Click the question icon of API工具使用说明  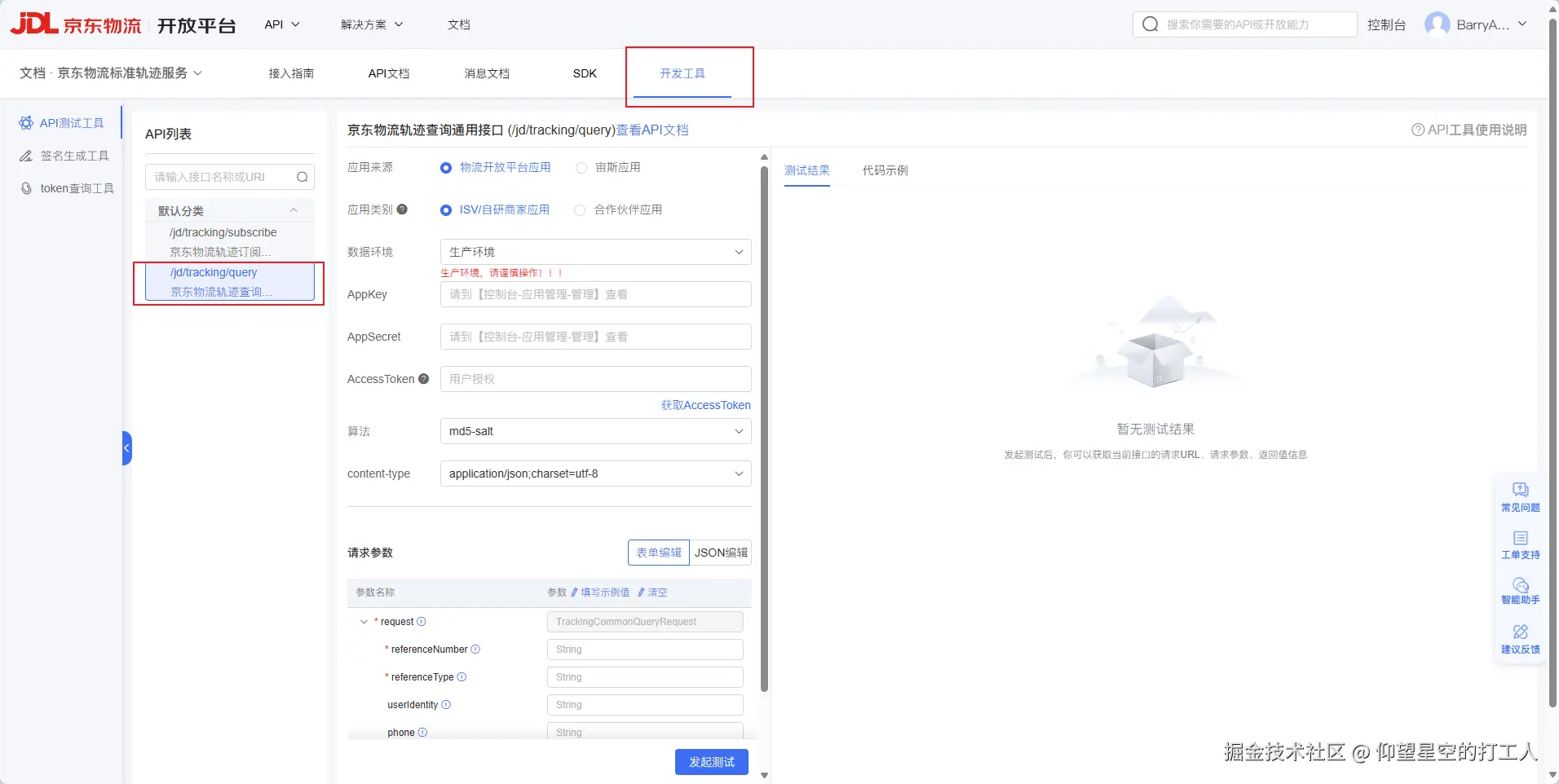[1418, 130]
